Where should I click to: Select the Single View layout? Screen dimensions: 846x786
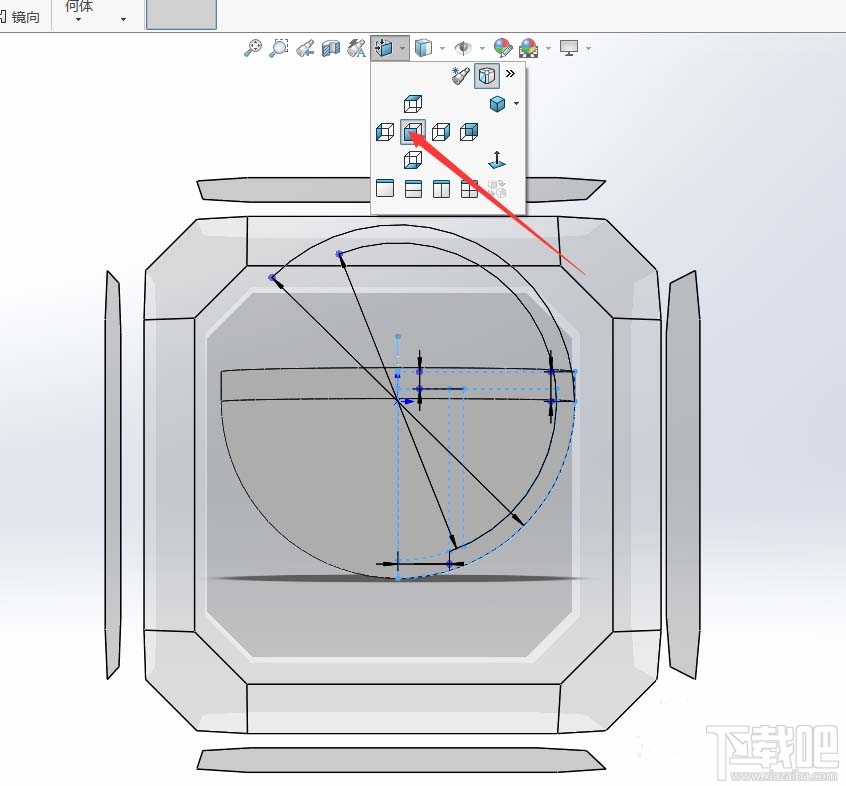[x=385, y=188]
